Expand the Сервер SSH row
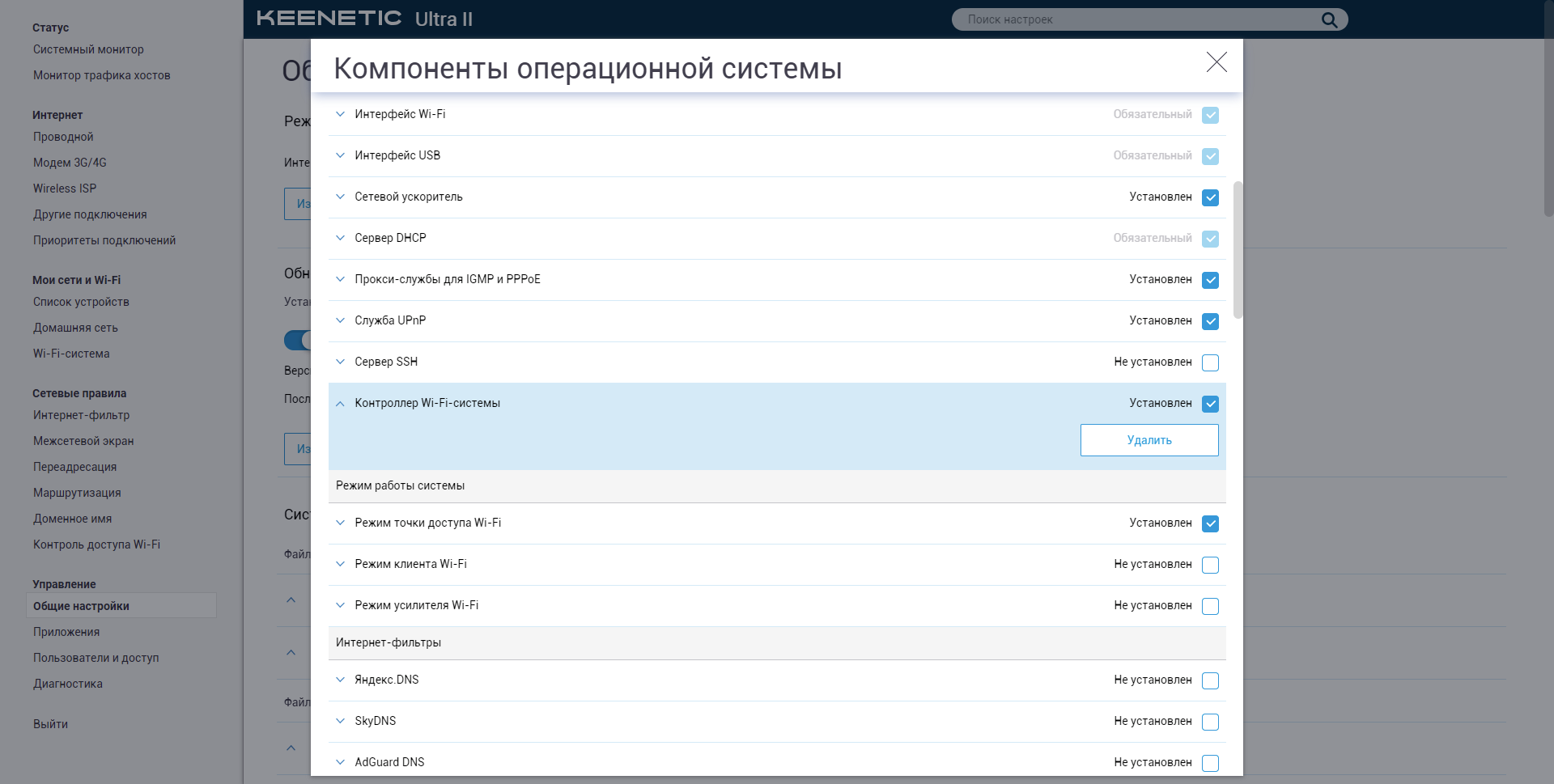Image resolution: width=1554 pixels, height=784 pixels. click(340, 362)
